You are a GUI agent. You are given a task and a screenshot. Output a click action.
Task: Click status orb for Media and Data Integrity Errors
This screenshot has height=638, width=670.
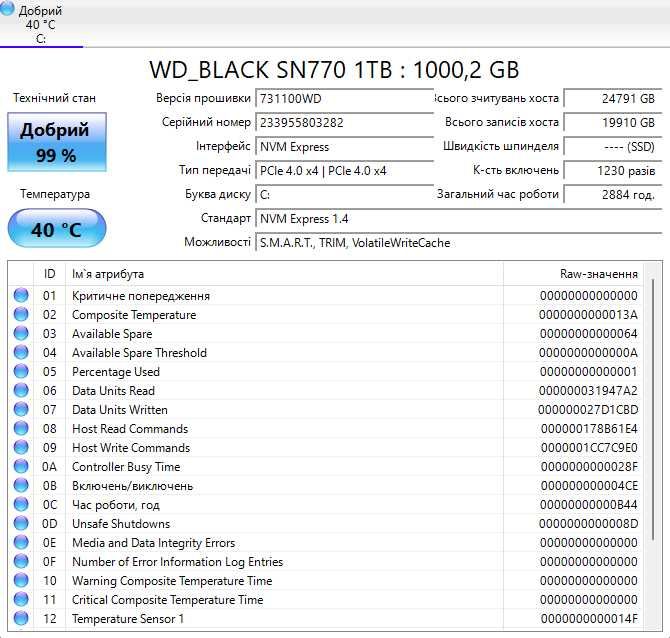coord(21,543)
